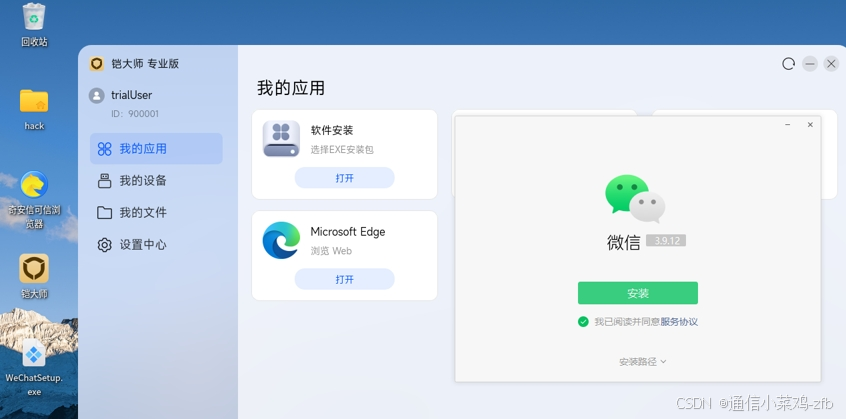
Task: Click the 我的应用 page heading
Action: (x=291, y=88)
